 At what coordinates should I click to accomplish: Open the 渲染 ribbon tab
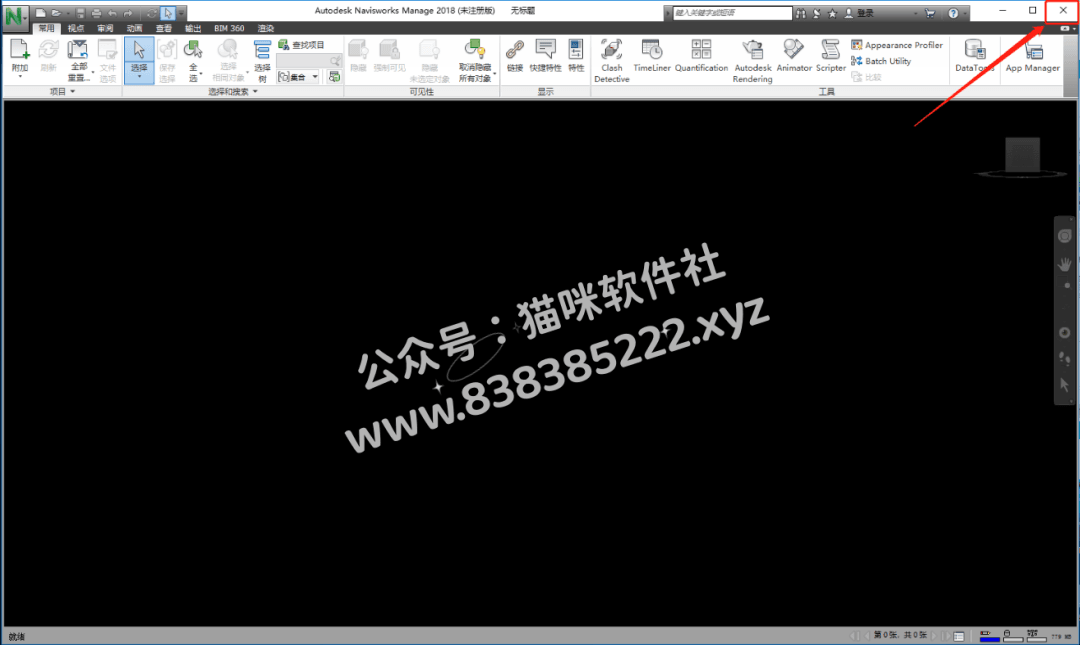click(x=266, y=28)
